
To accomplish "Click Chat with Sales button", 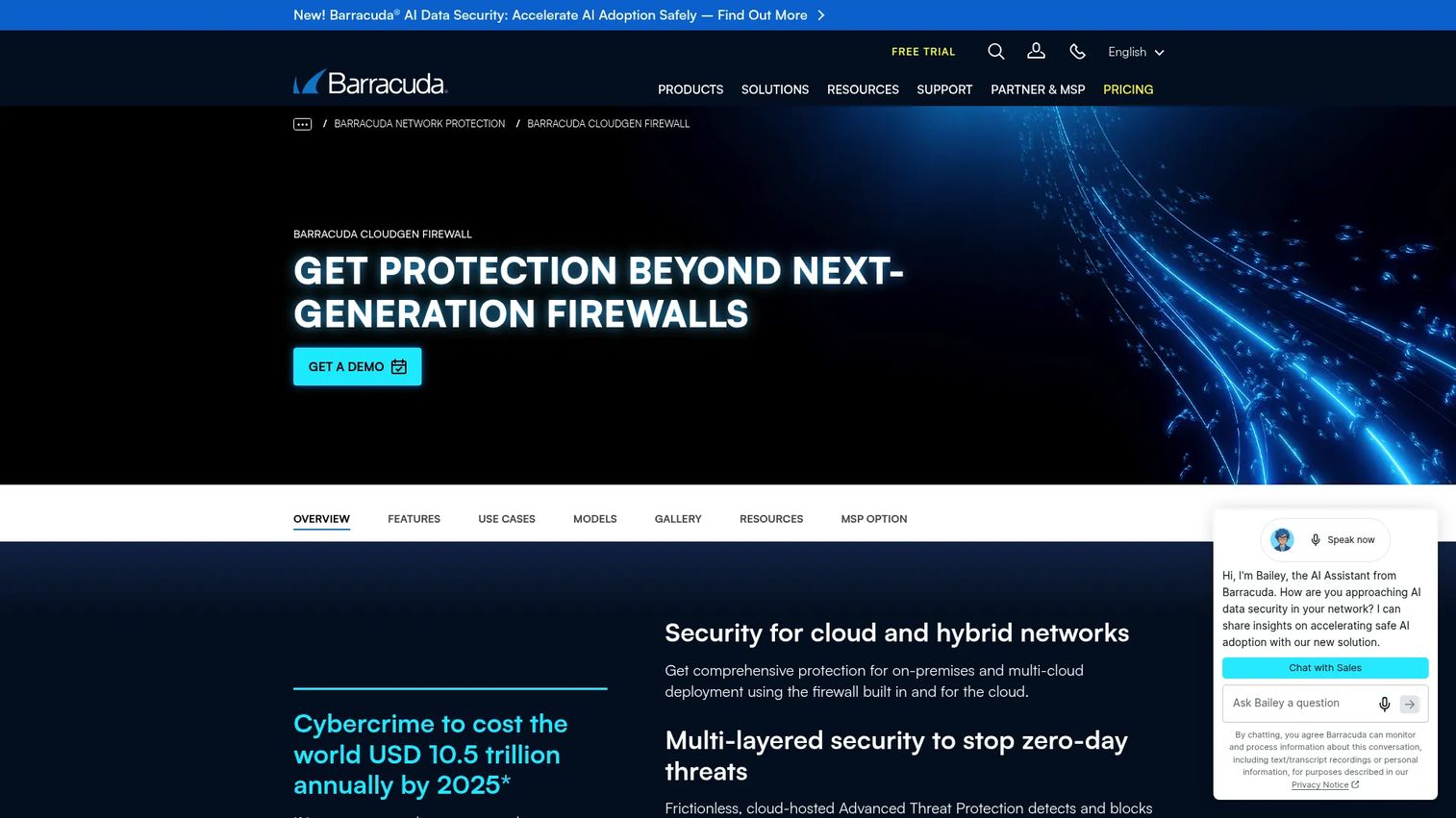I will 1325,668.
